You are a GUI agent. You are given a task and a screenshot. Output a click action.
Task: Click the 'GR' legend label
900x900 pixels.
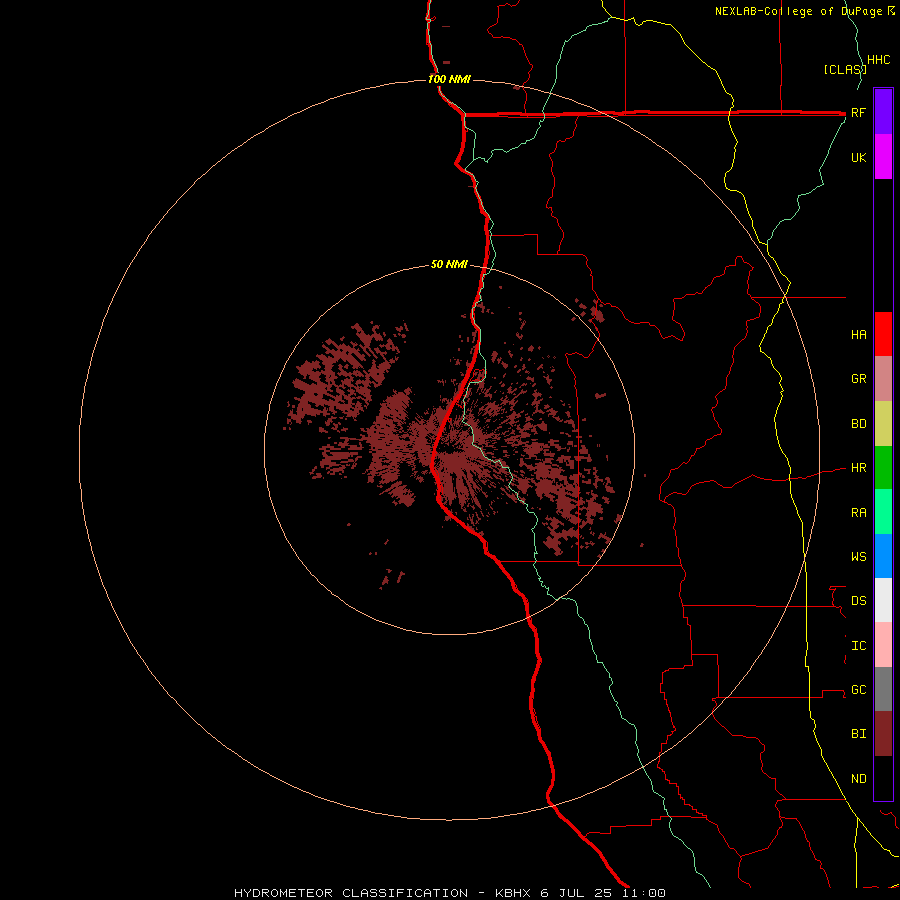858,379
